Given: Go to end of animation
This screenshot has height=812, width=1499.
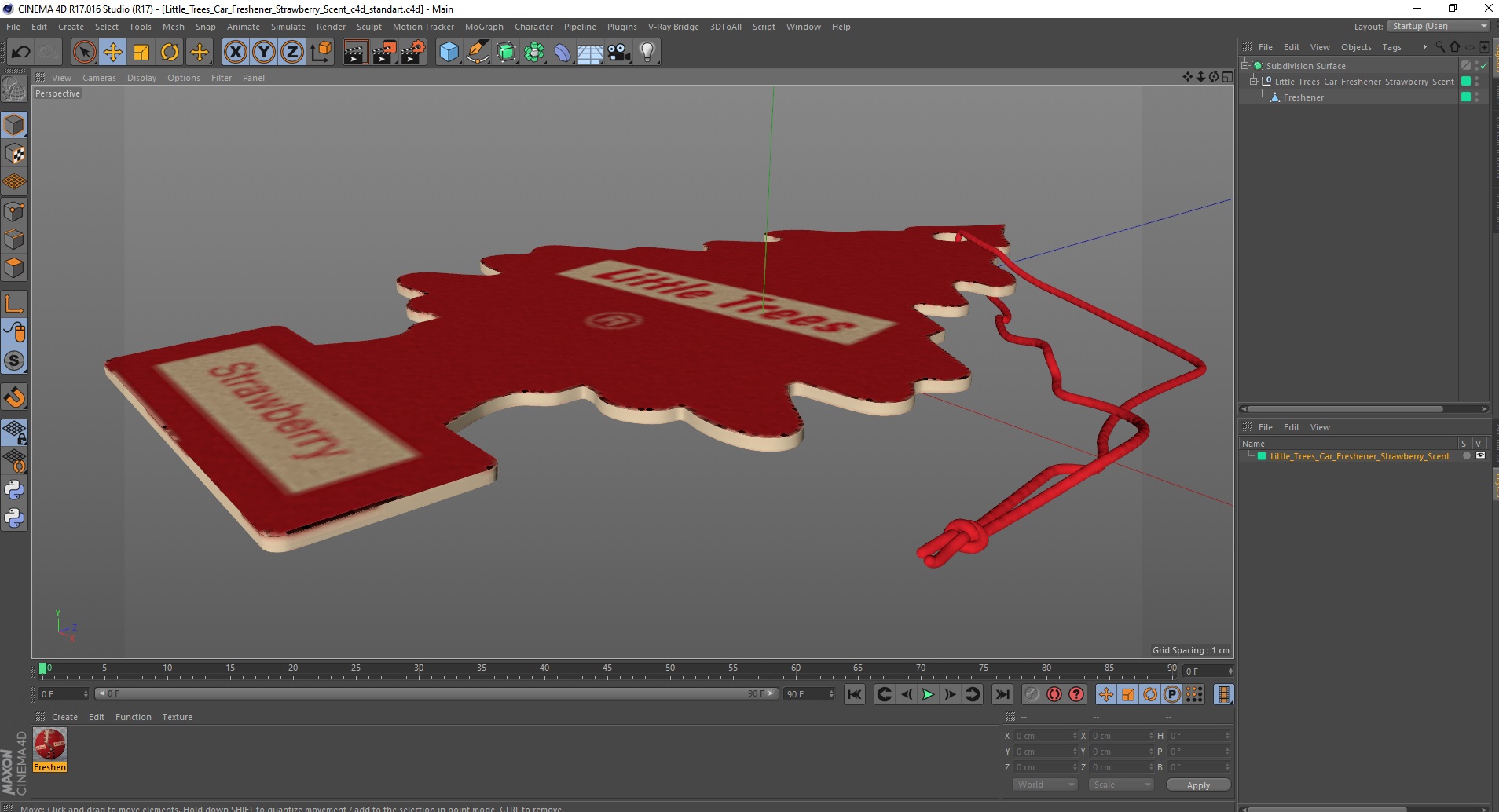Looking at the screenshot, I should [1002, 694].
